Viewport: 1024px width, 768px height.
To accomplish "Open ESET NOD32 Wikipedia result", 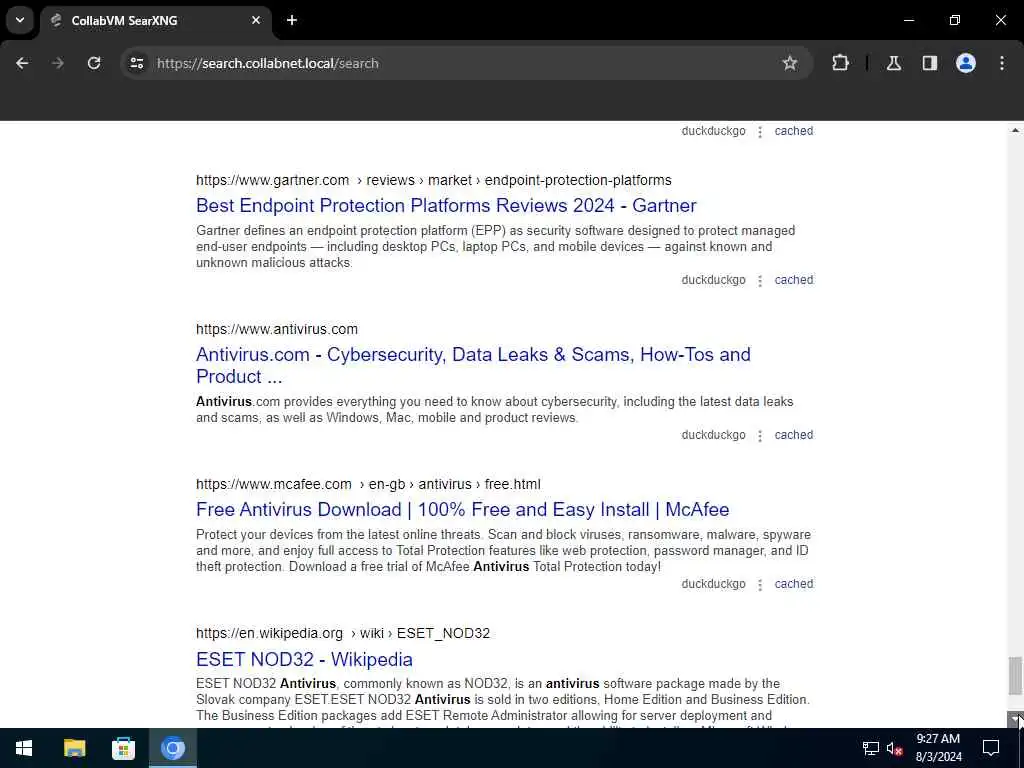I will (304, 660).
